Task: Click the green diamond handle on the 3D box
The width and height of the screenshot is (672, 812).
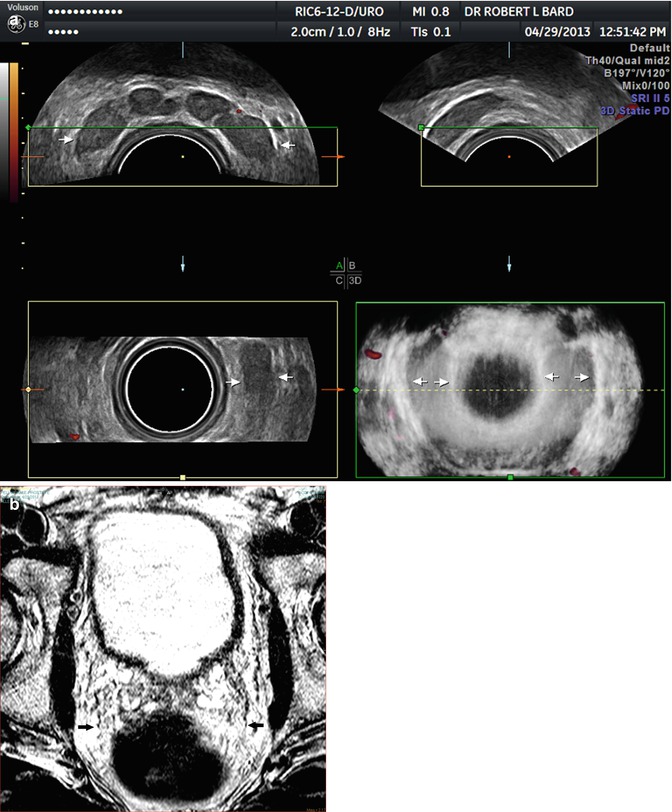Action: [356, 389]
